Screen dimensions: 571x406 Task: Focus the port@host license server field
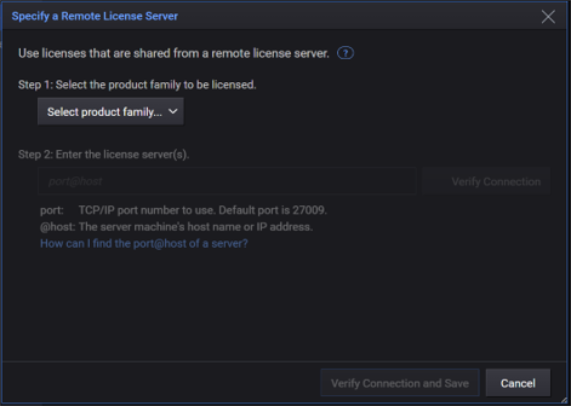click(x=227, y=181)
